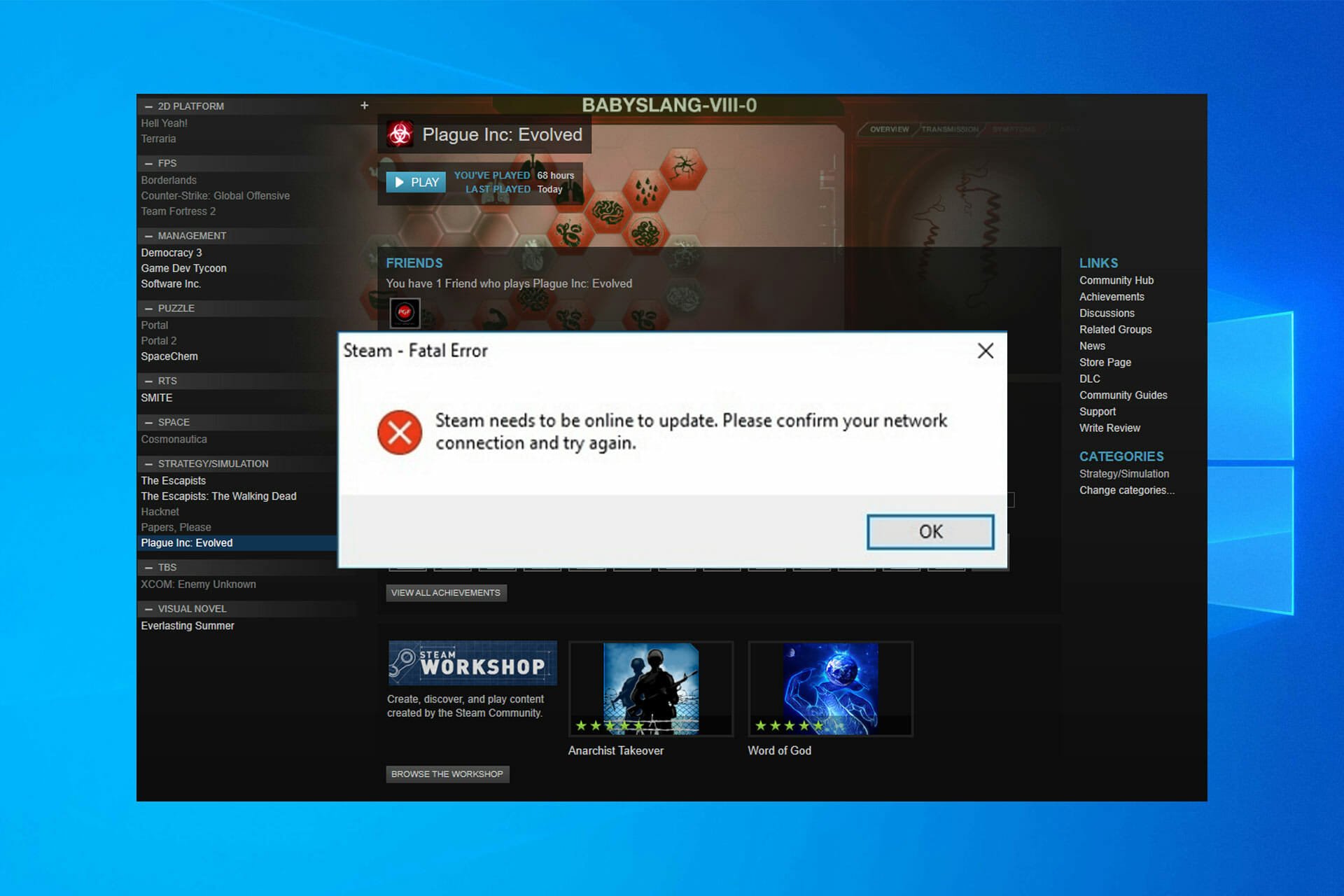1344x896 pixels.
Task: Select Team Fortress 2 in library
Action: click(178, 211)
